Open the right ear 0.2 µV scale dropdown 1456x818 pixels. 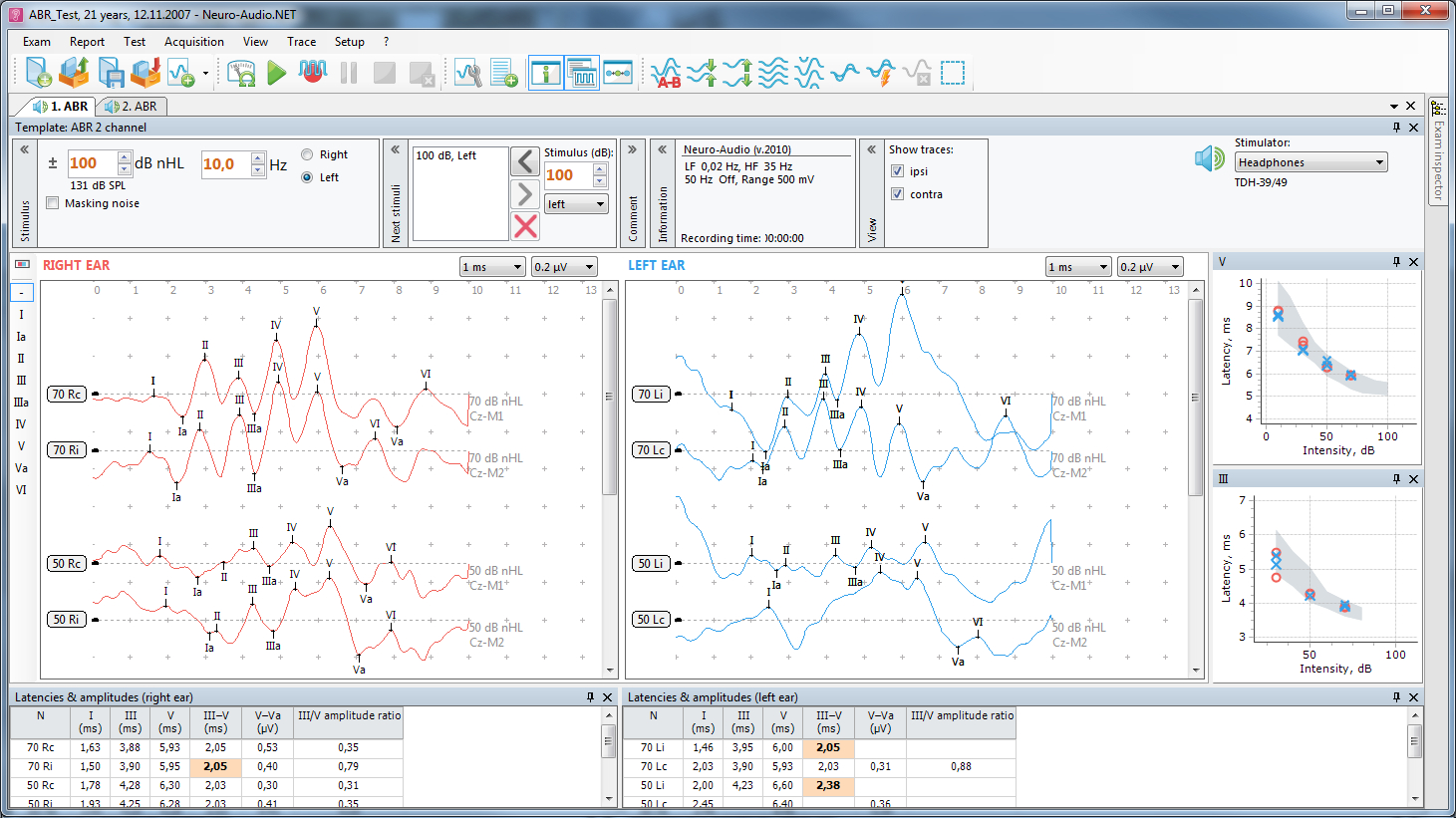564,267
